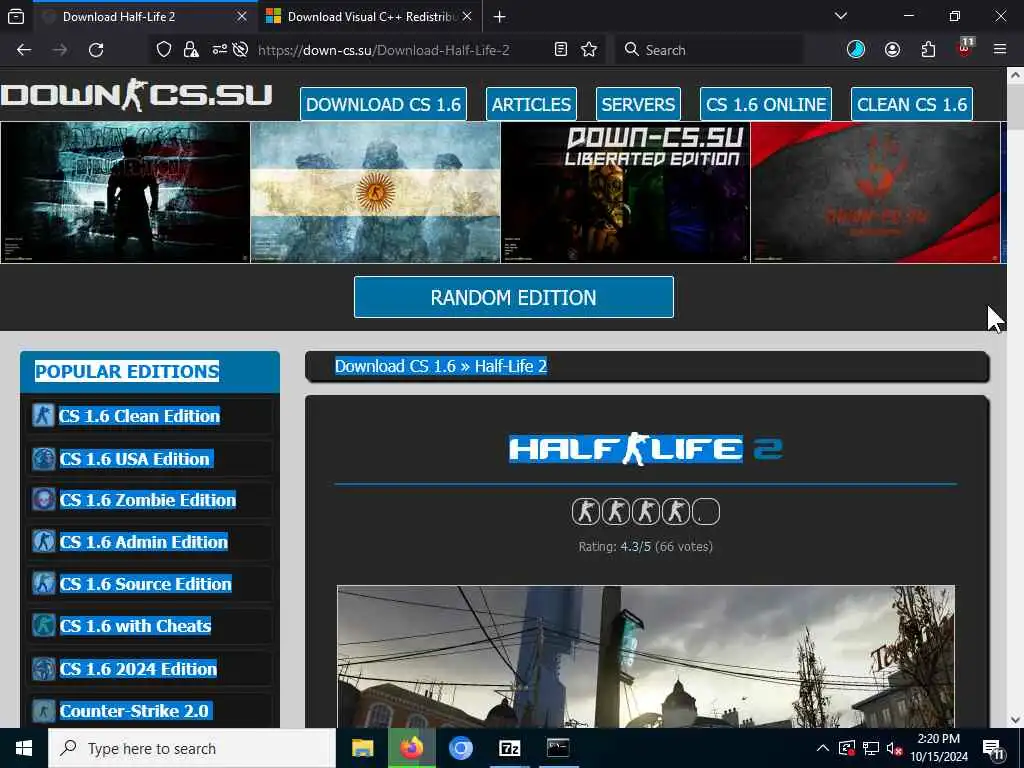This screenshot has height=768, width=1024.
Task: Go back with the browser back arrow
Action: [24, 50]
